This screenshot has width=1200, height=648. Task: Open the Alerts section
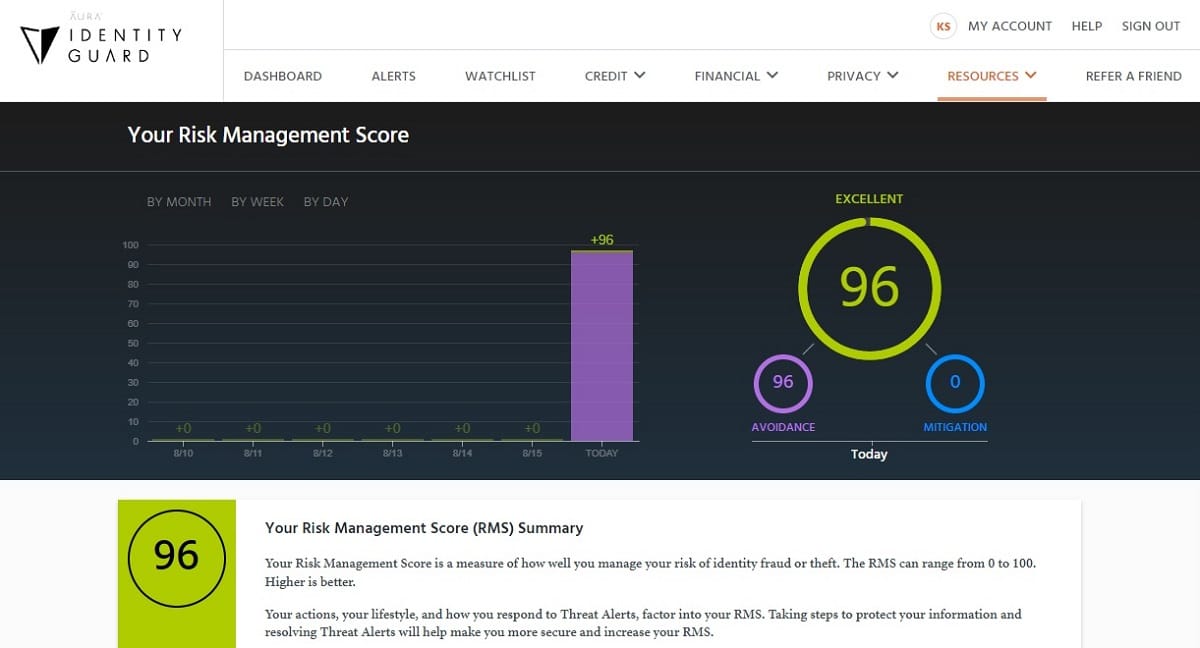pos(393,76)
